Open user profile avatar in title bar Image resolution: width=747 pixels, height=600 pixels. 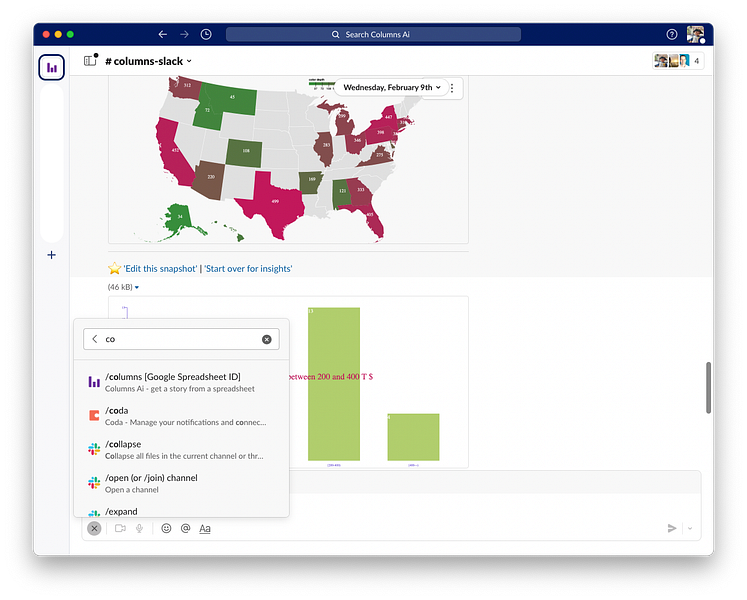tap(695, 34)
